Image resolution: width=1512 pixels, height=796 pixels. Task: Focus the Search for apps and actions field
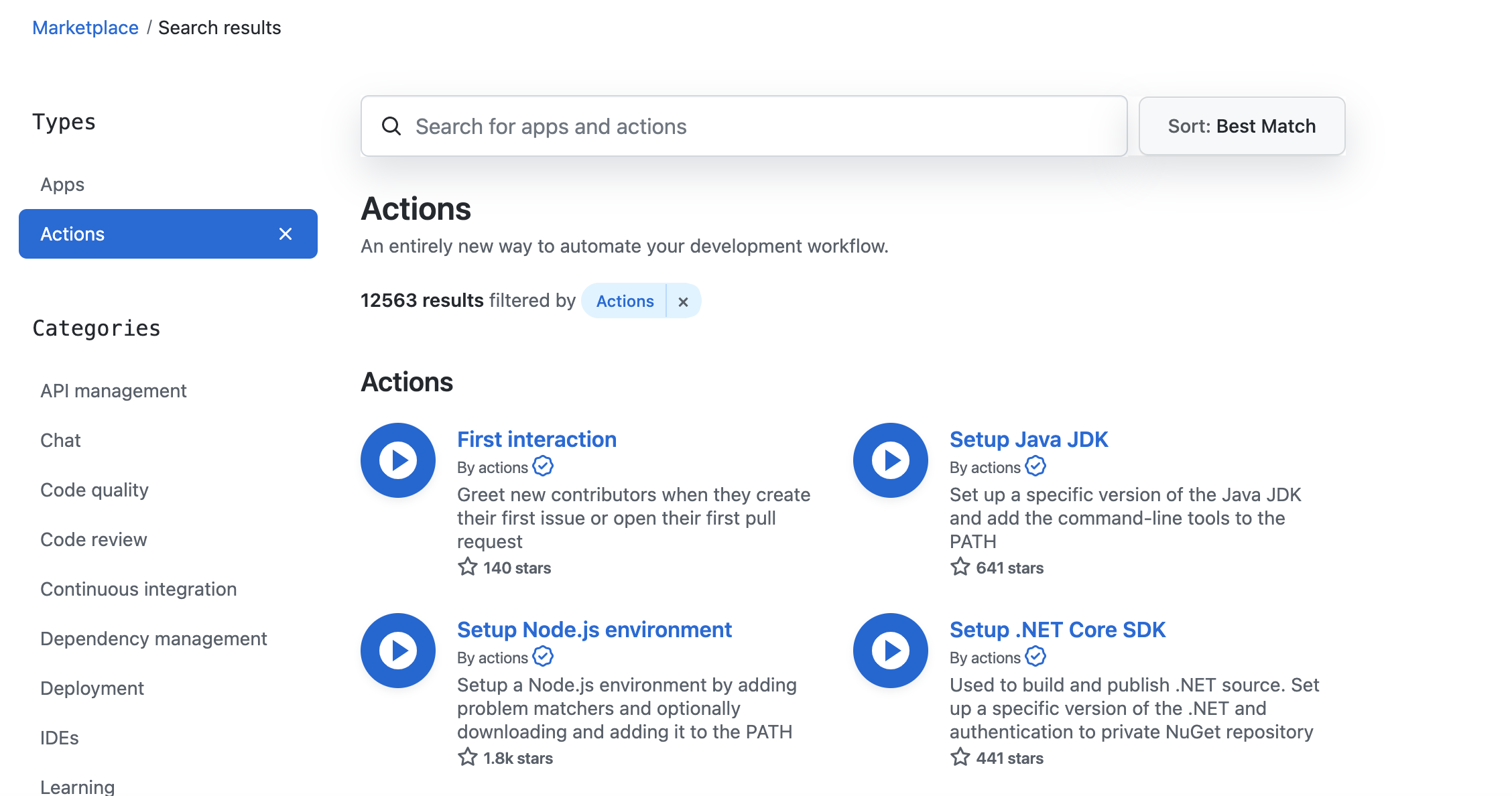744,126
